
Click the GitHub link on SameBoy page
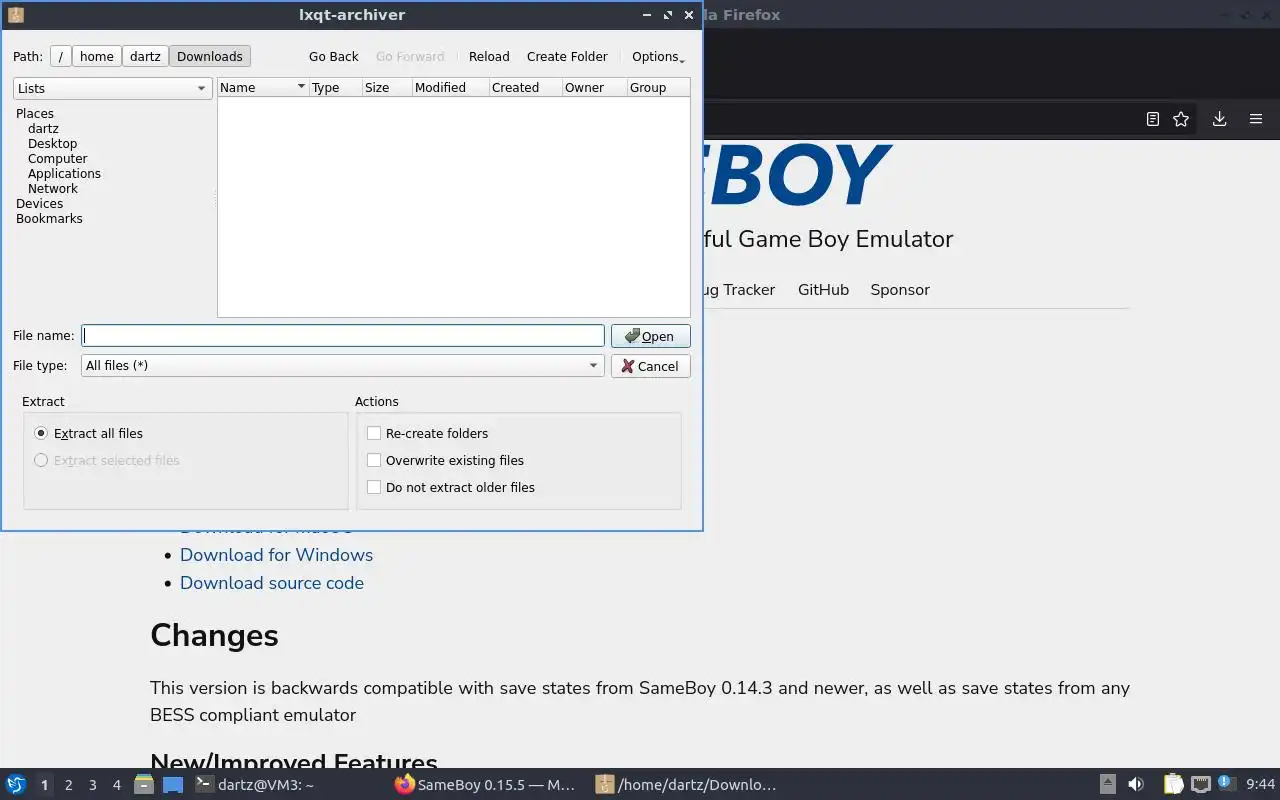click(x=823, y=290)
